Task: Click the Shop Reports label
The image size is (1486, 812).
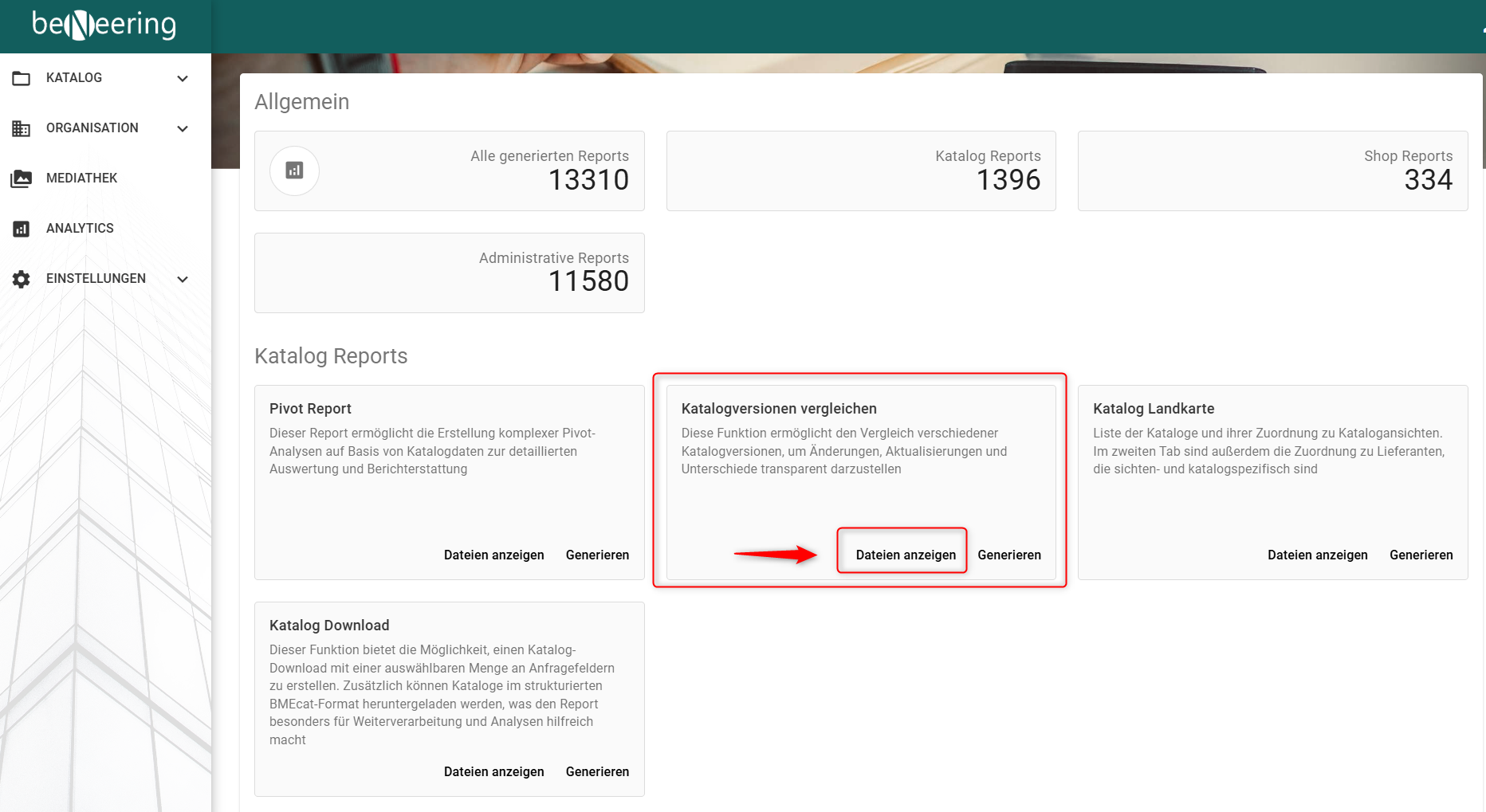Action: click(x=1408, y=156)
